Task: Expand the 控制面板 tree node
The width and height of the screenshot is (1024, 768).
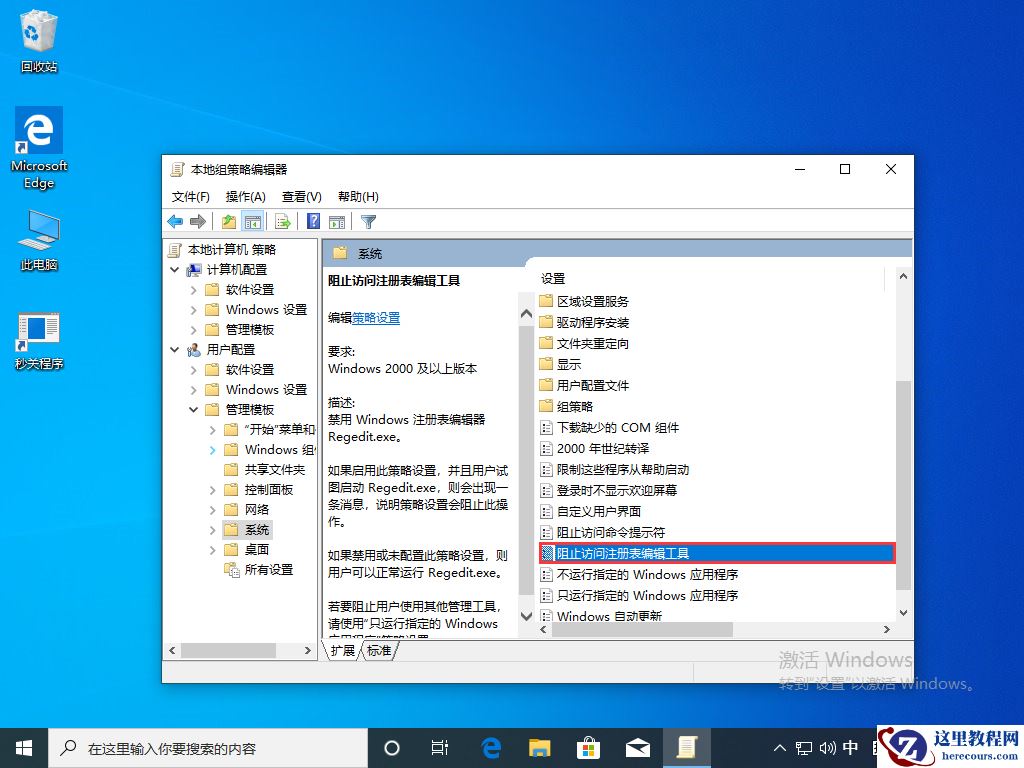Action: 211,489
